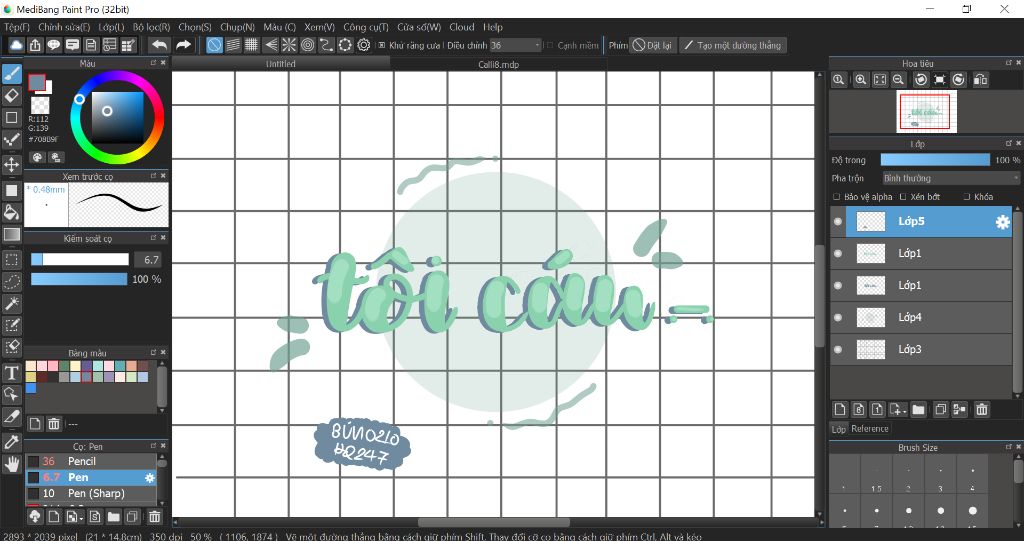Open the Công cụ(T) menu
The height and width of the screenshot is (541, 1024).
click(x=366, y=27)
